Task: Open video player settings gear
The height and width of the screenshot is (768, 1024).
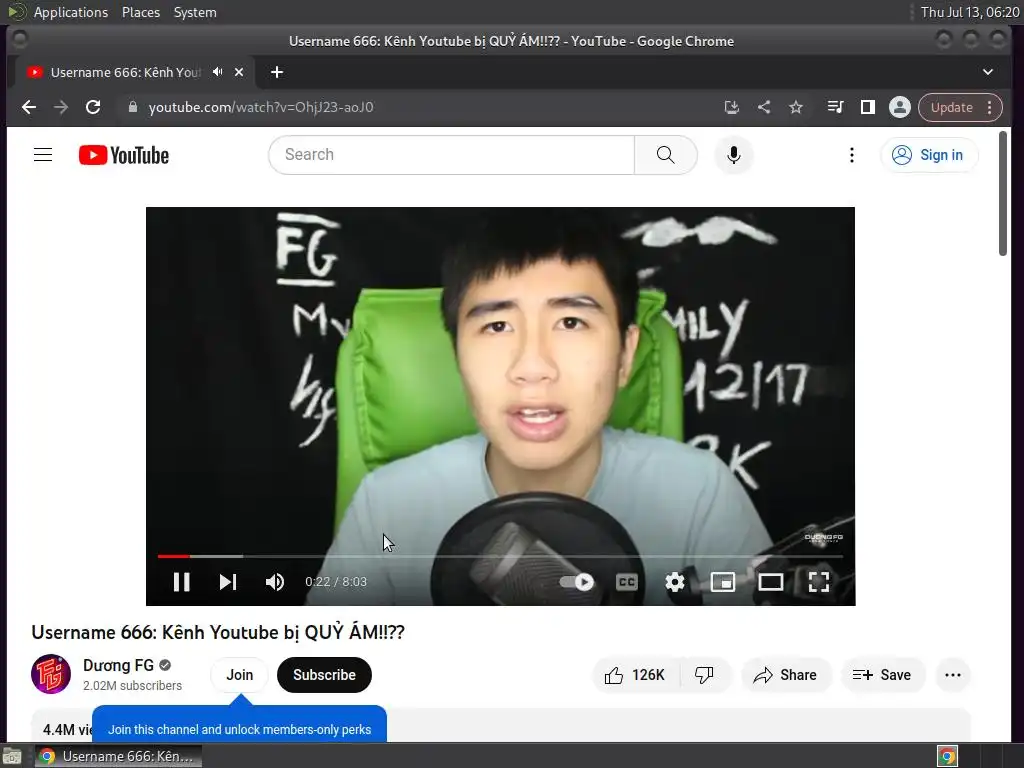Action: [x=675, y=581]
